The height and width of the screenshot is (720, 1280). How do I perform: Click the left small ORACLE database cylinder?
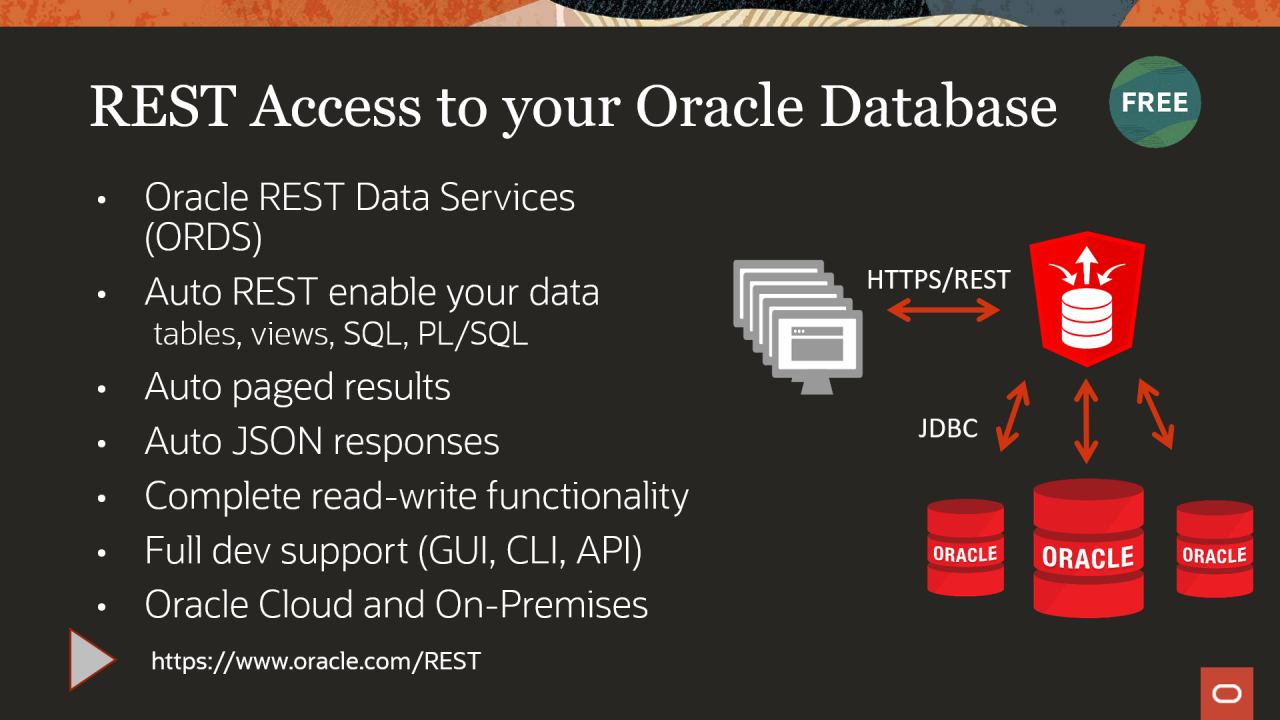click(x=965, y=547)
